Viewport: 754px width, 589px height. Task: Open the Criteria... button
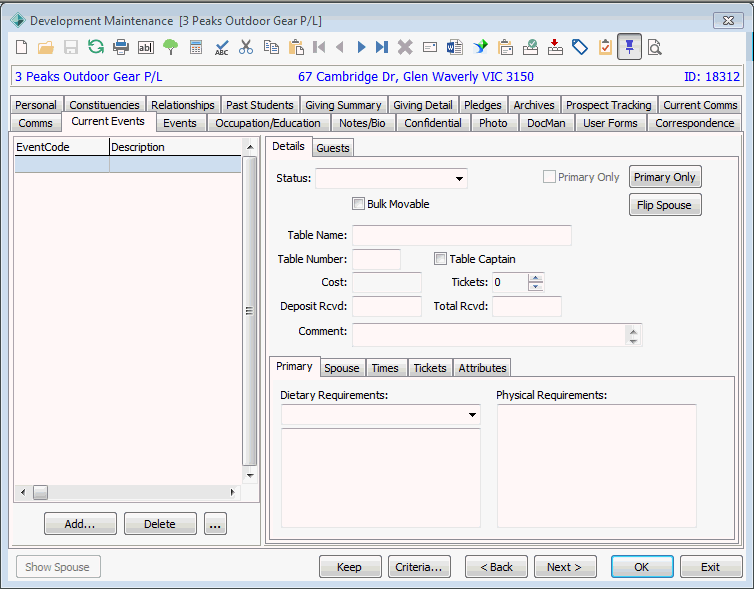(x=419, y=567)
